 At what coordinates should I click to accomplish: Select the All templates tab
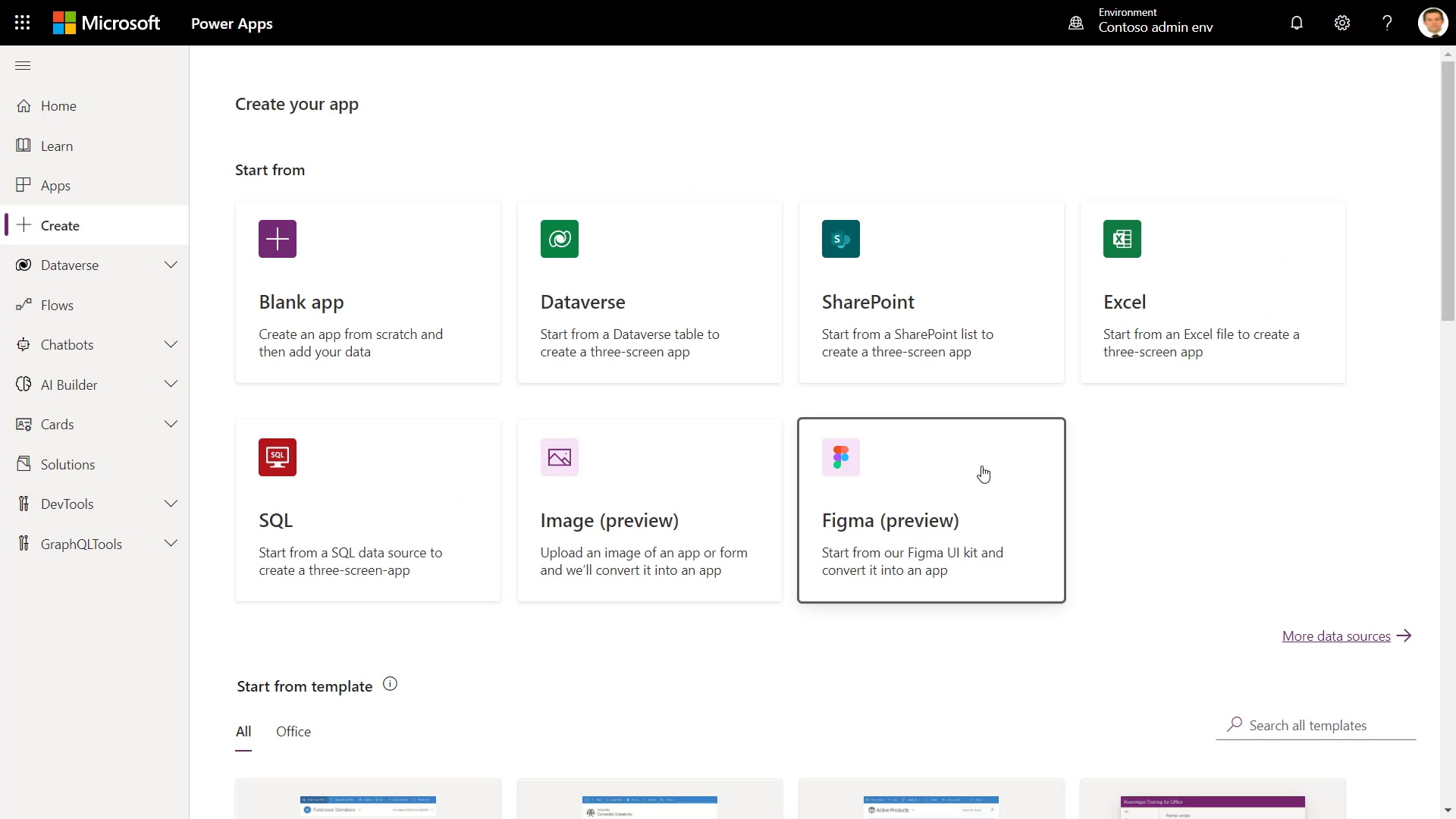pyautogui.click(x=243, y=732)
